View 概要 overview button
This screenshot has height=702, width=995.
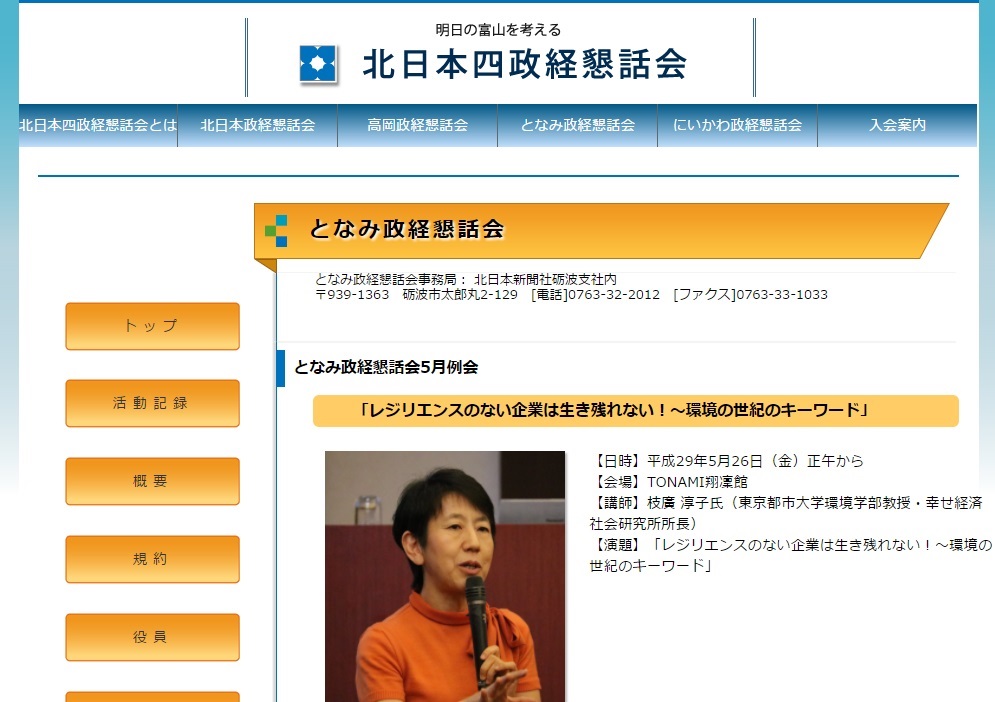click(152, 481)
